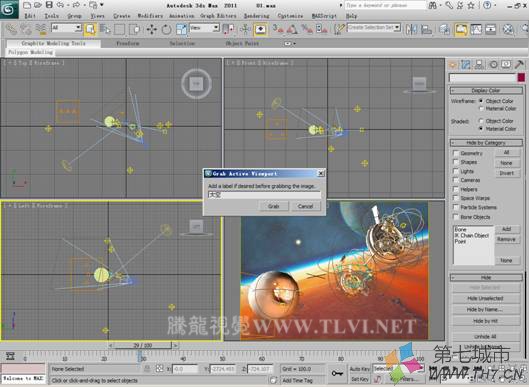529x387 pixels.
Task: Select the Bind to Space Warp tool
Action: tap(41, 29)
